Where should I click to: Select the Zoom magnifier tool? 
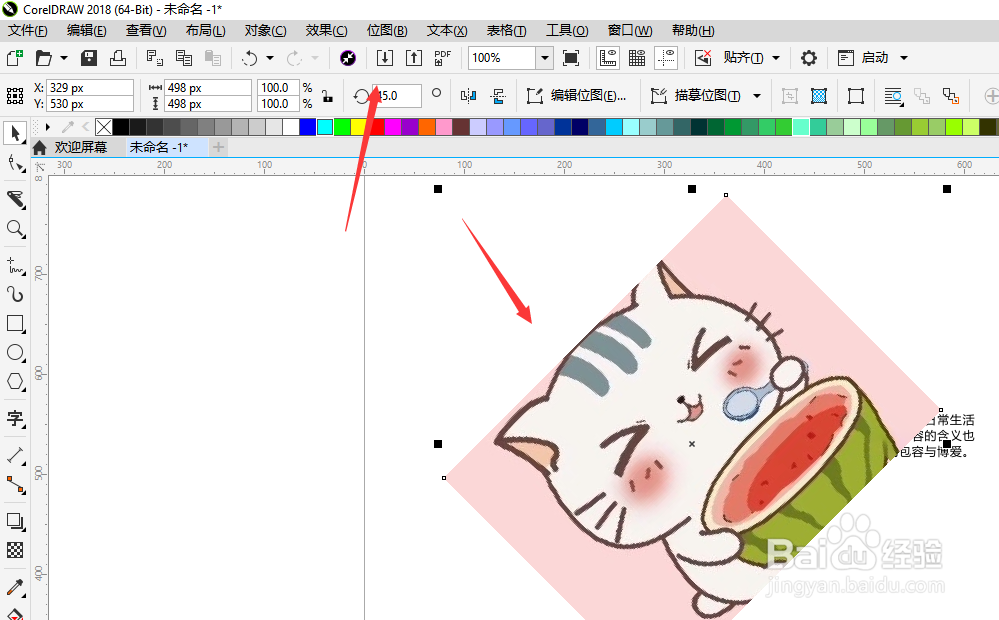(x=15, y=229)
